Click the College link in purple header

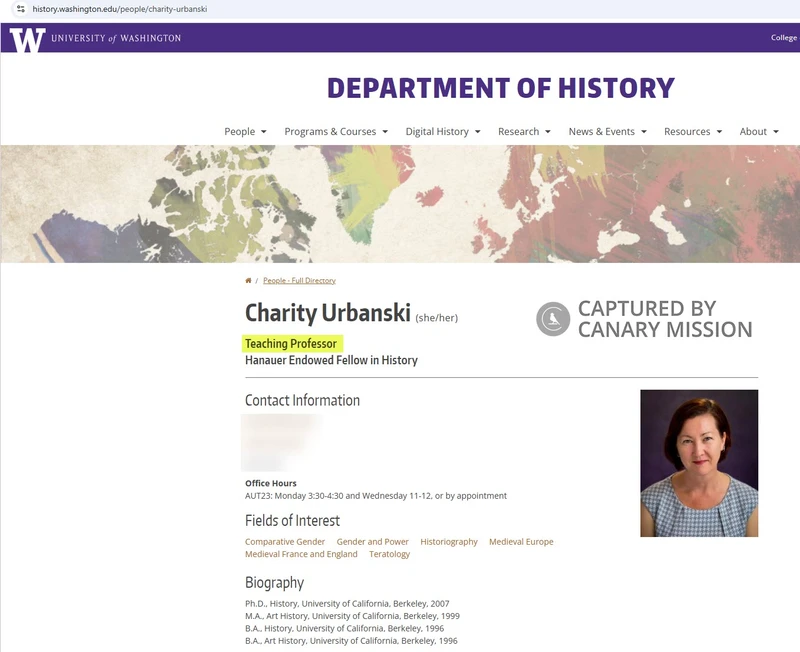tap(784, 38)
